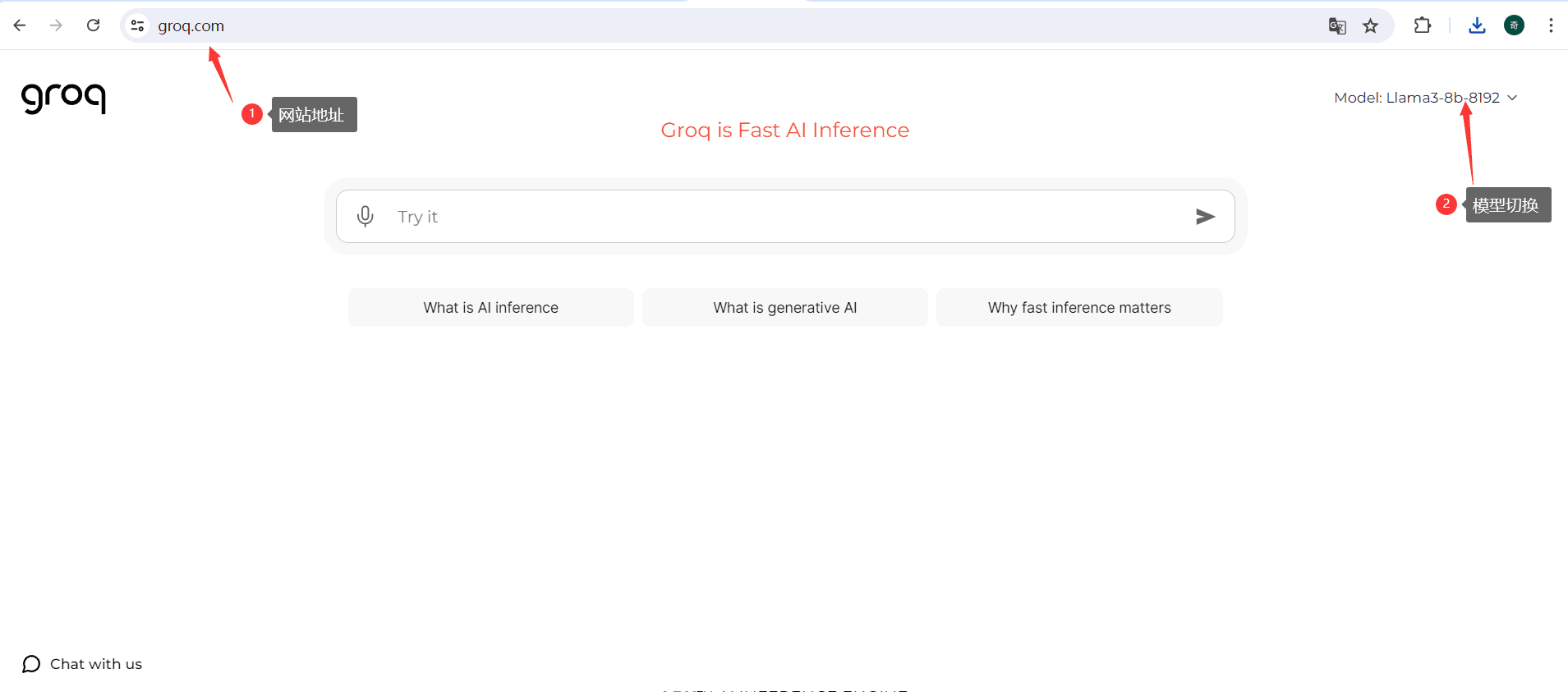Open the browser profile avatar

(1515, 25)
